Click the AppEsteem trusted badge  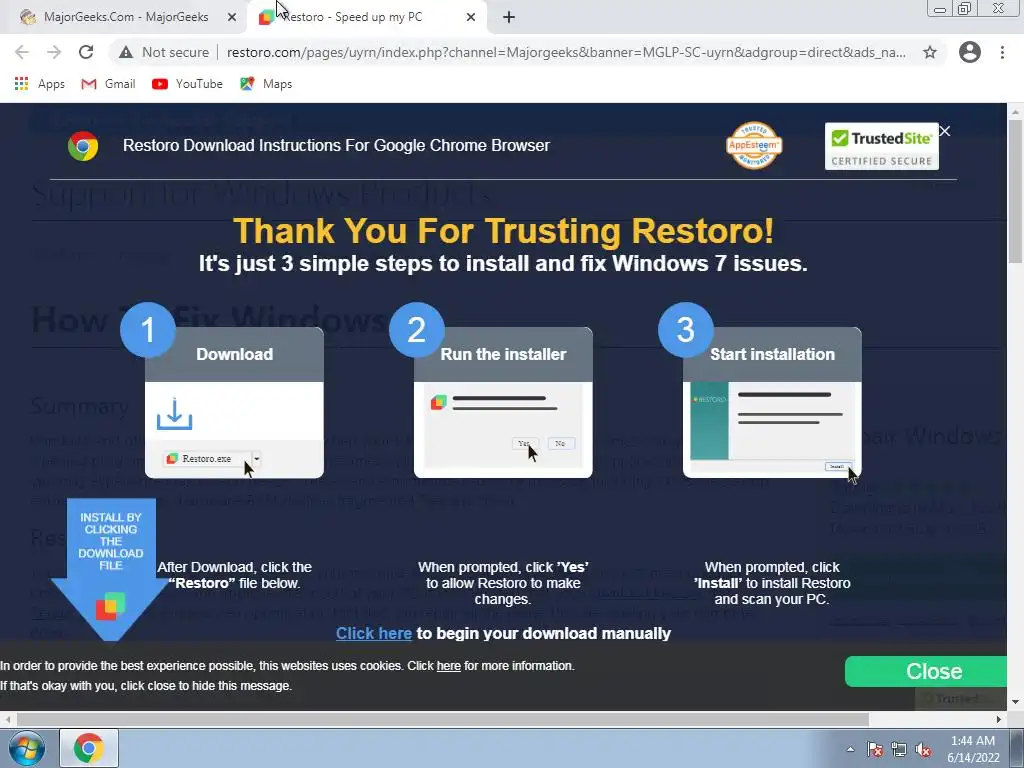(x=754, y=145)
